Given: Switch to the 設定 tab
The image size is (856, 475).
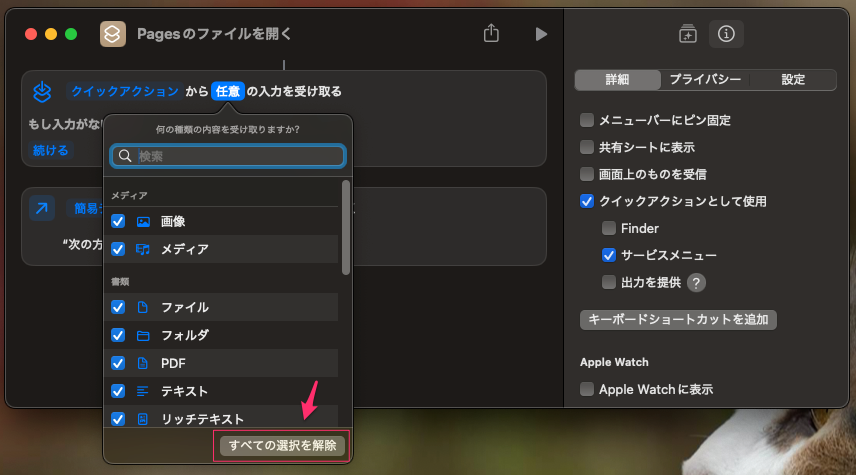Looking at the screenshot, I should [793, 80].
